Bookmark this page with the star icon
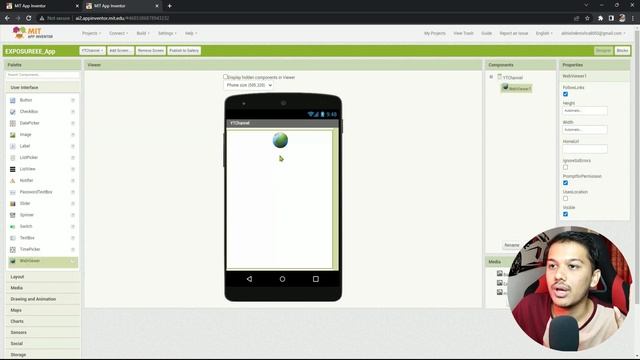This screenshot has width=640, height=360. tap(587, 18)
